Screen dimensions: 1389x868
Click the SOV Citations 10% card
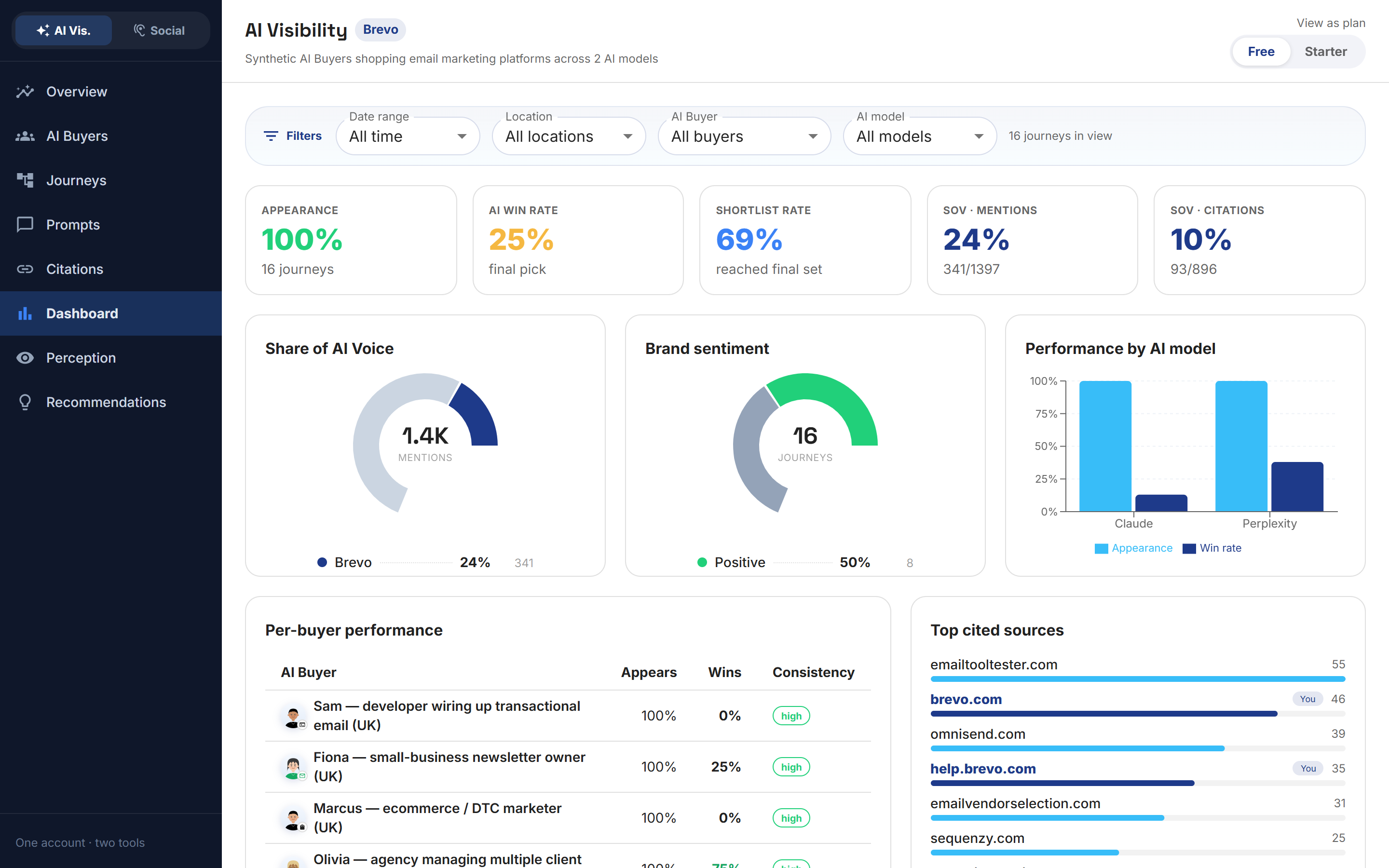tap(1259, 240)
